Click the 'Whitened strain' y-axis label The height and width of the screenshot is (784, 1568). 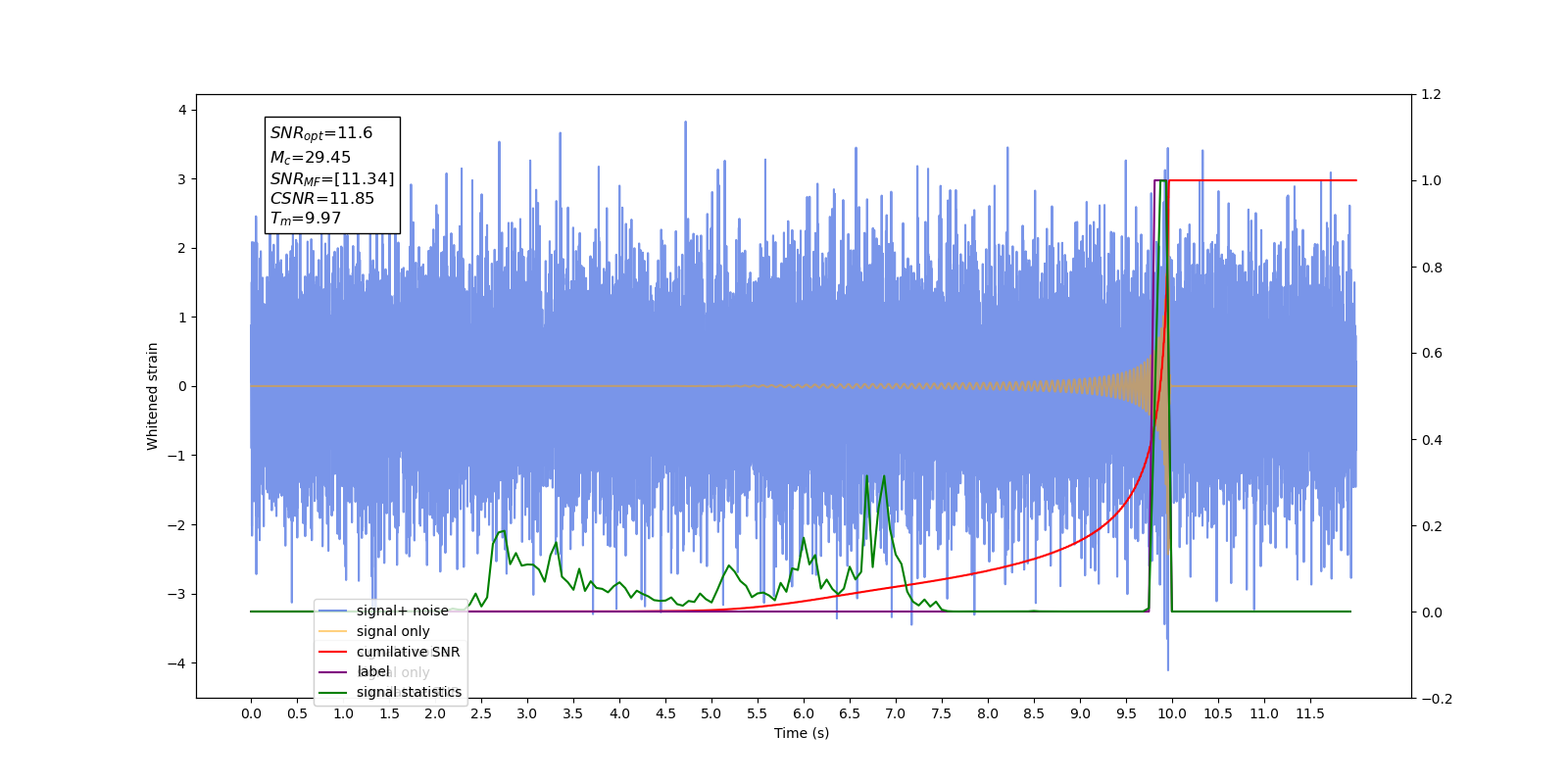(152, 396)
